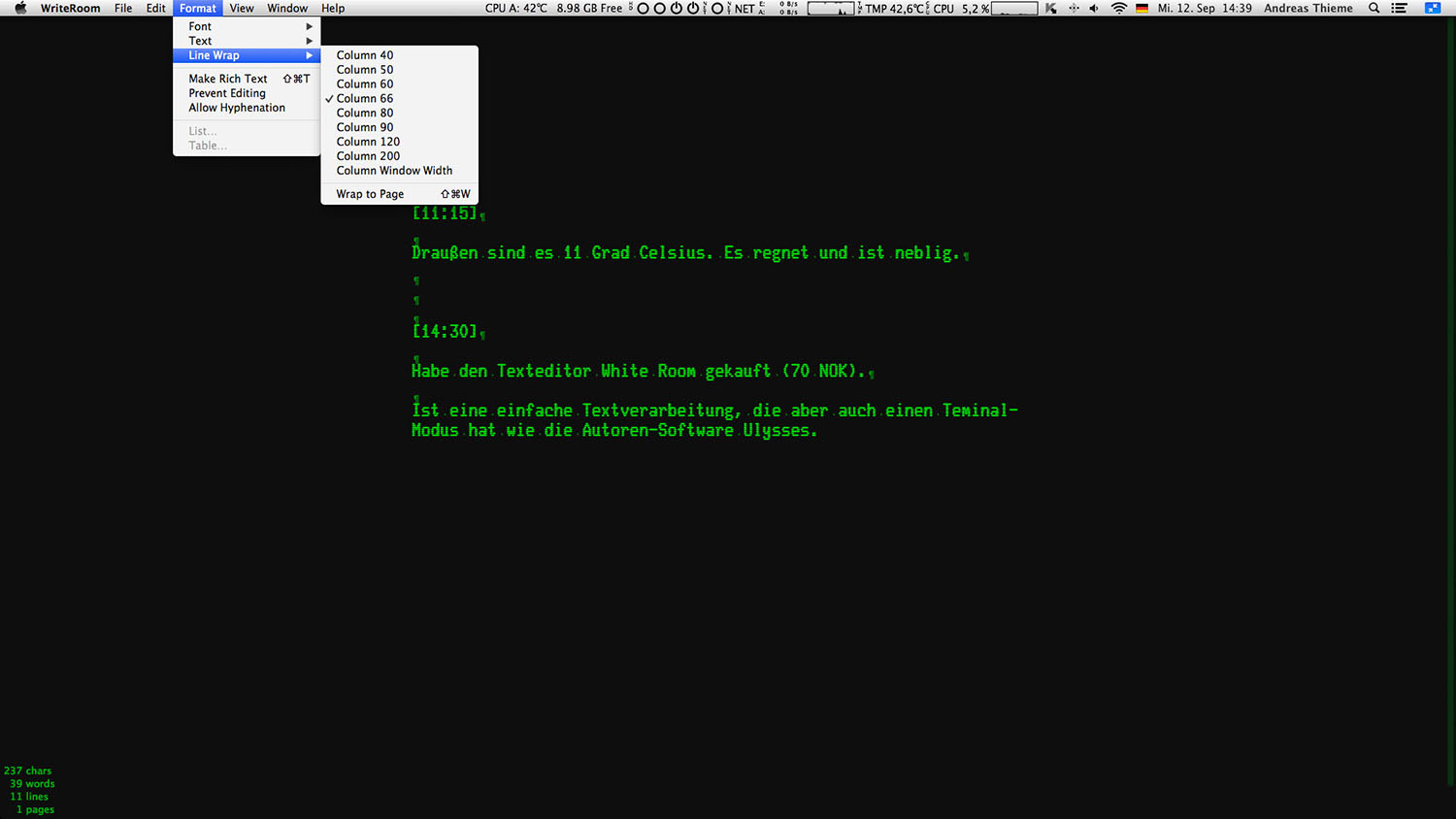Set line wrap to Column 60
The height and width of the screenshot is (819, 1456).
click(x=399, y=84)
